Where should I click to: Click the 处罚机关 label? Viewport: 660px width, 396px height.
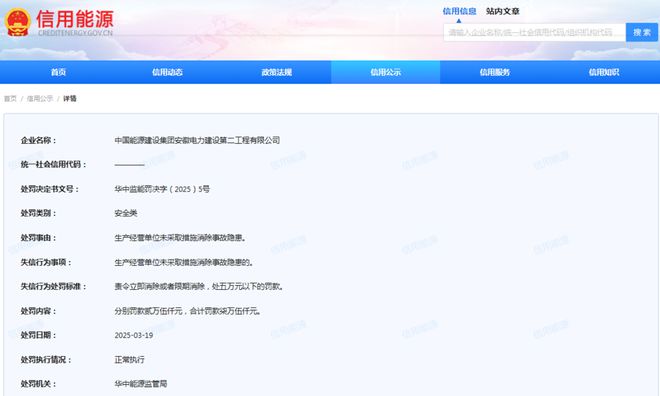(38, 384)
